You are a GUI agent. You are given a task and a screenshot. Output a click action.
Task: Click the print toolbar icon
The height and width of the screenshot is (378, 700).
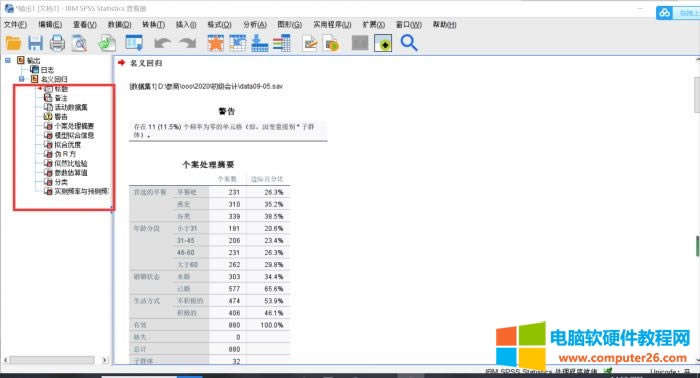(x=57, y=43)
